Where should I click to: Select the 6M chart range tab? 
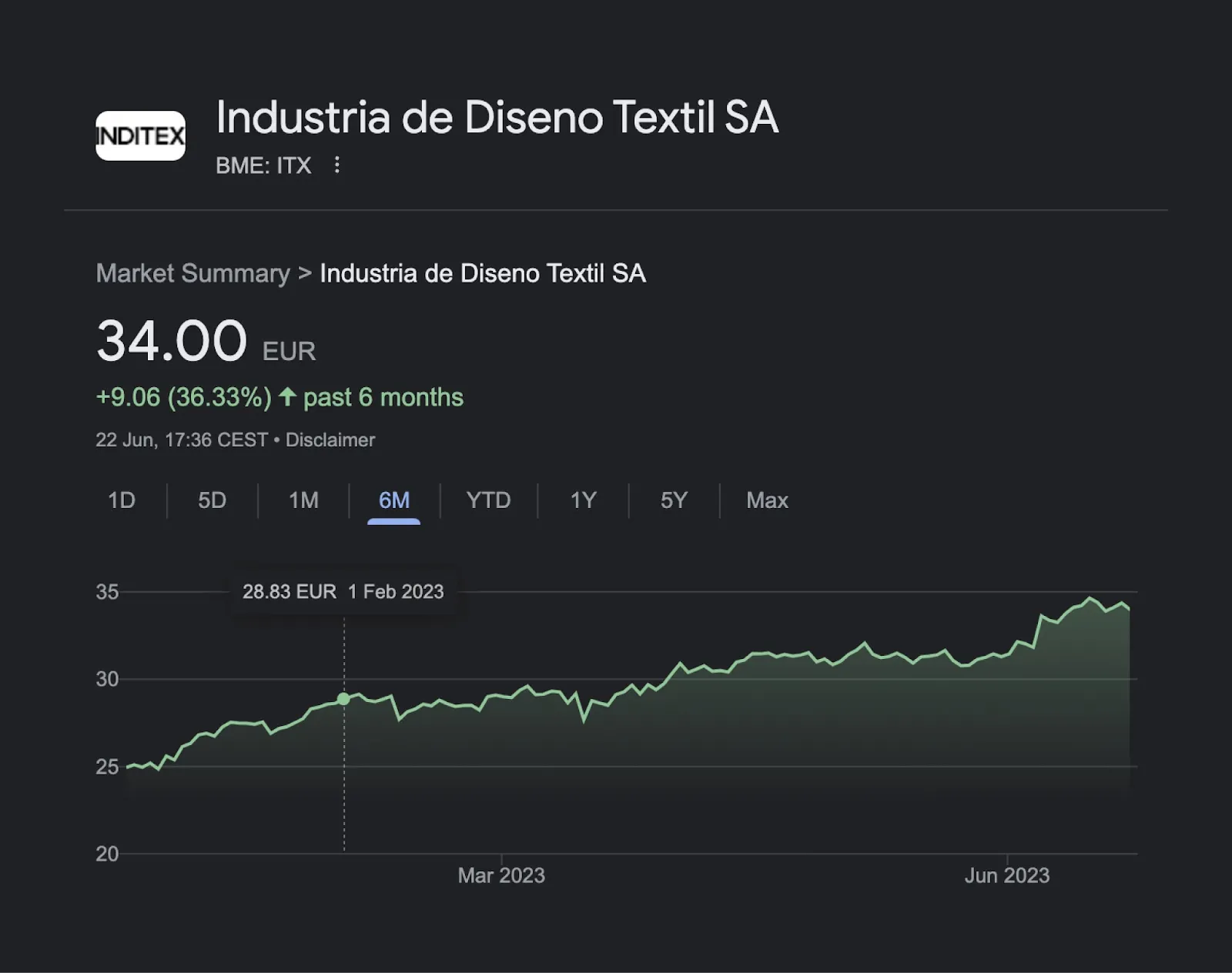pos(394,500)
